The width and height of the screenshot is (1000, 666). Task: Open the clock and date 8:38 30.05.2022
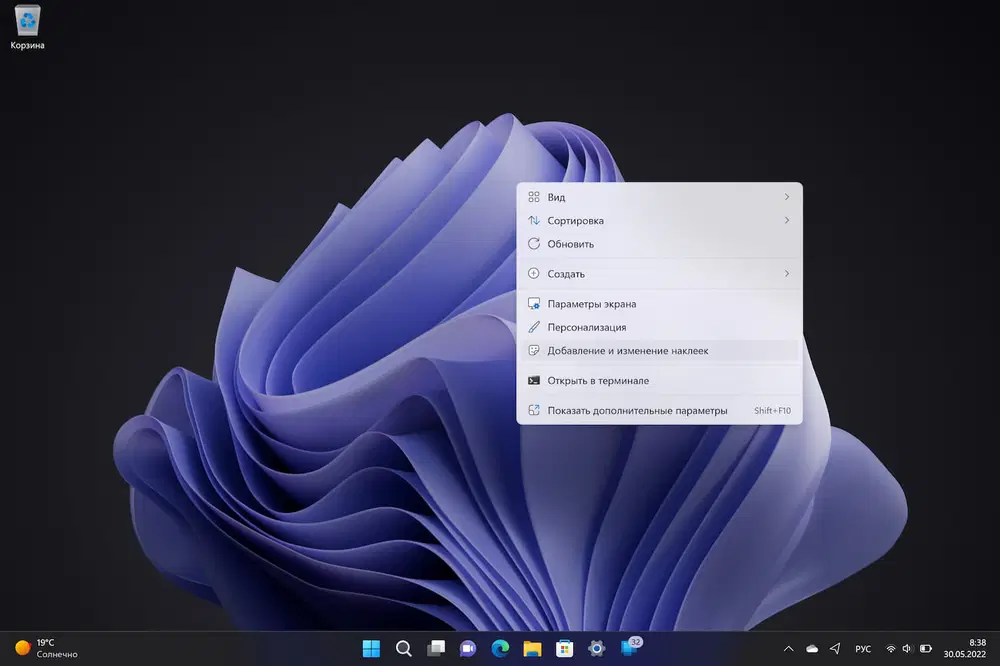[965, 648]
